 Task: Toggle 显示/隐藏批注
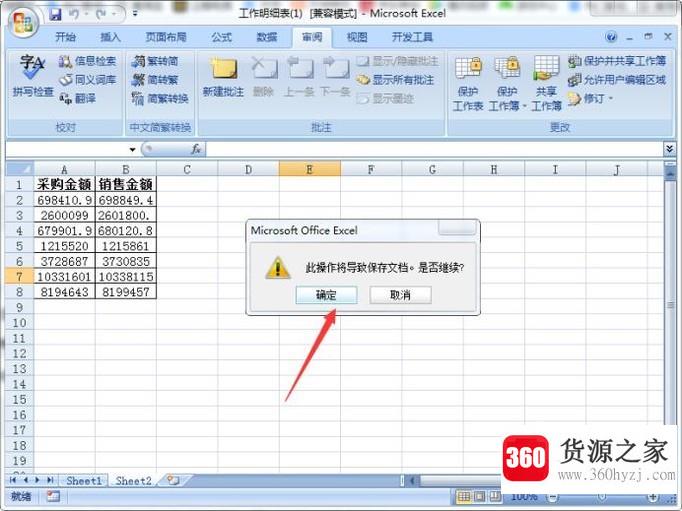click(398, 61)
